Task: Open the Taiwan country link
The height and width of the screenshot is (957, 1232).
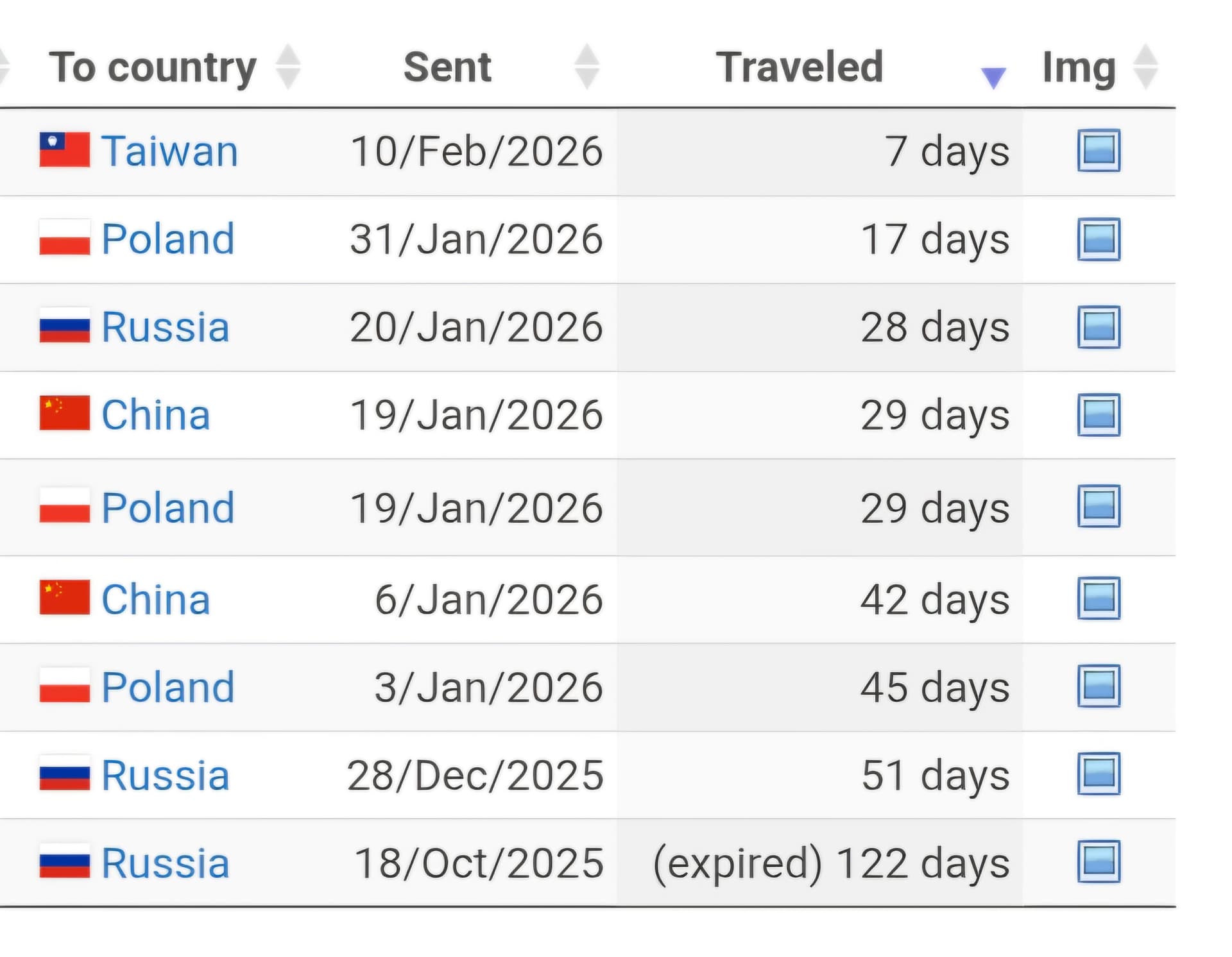Action: tap(170, 151)
